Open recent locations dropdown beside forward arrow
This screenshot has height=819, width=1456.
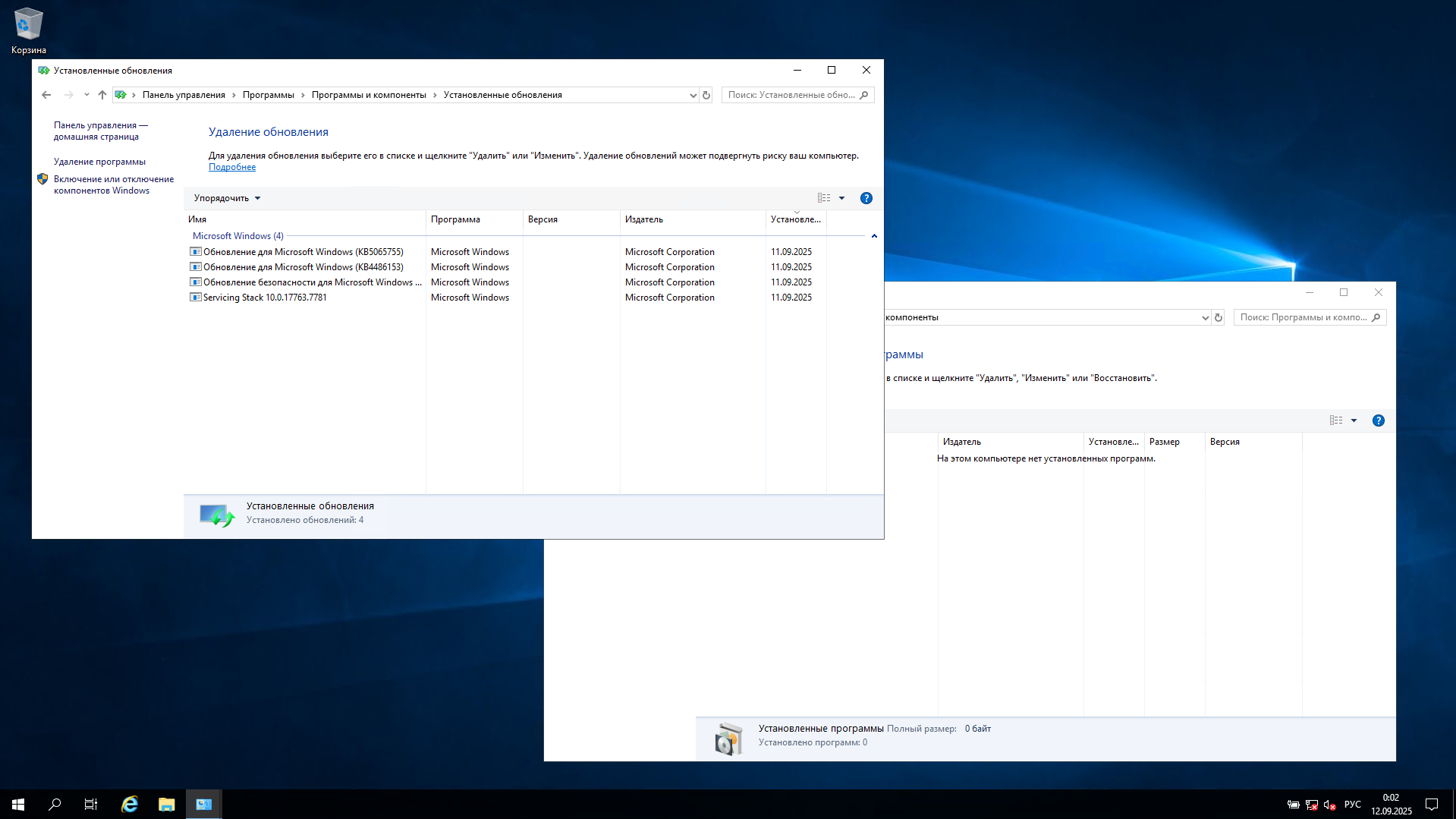(x=86, y=95)
